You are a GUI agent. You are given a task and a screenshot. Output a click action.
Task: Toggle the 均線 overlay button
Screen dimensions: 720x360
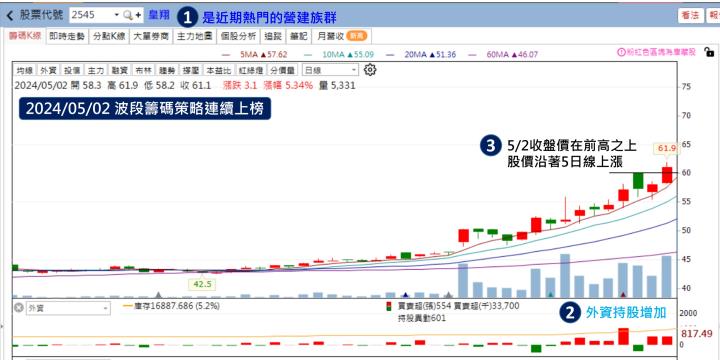[x=24, y=70]
